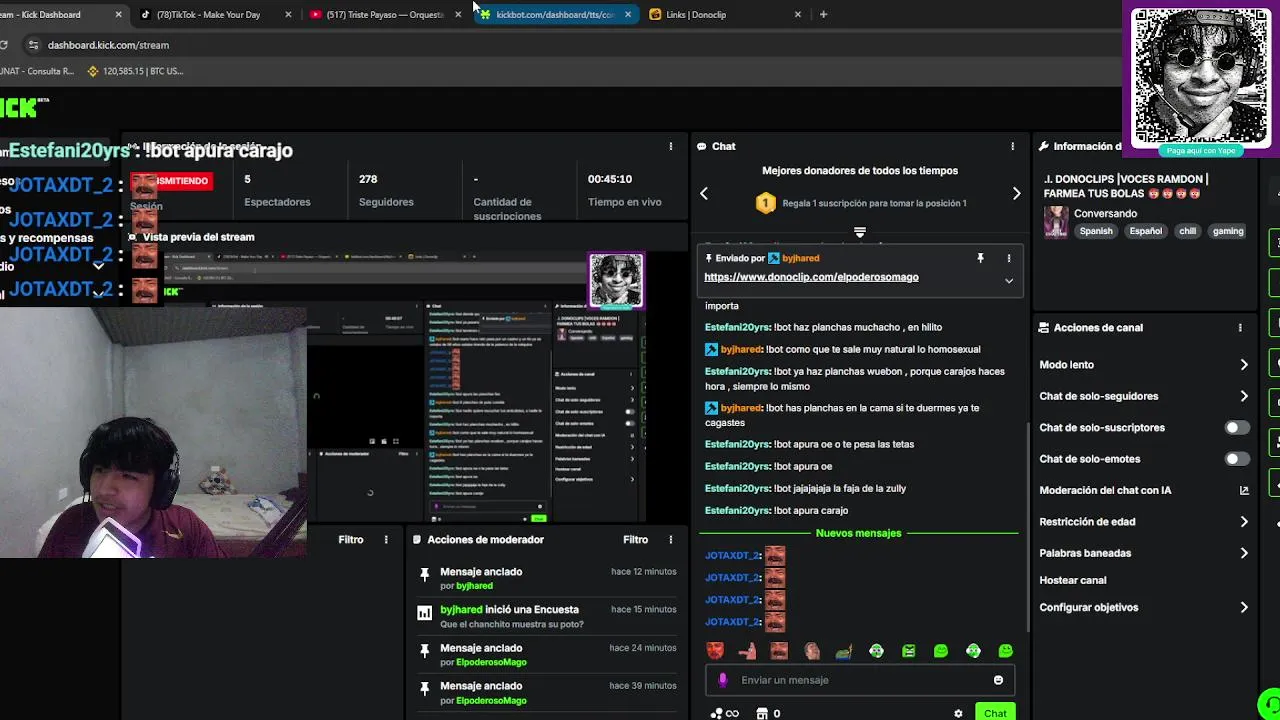
Task: Click the pin icon on the pinned message
Action: coord(980,258)
